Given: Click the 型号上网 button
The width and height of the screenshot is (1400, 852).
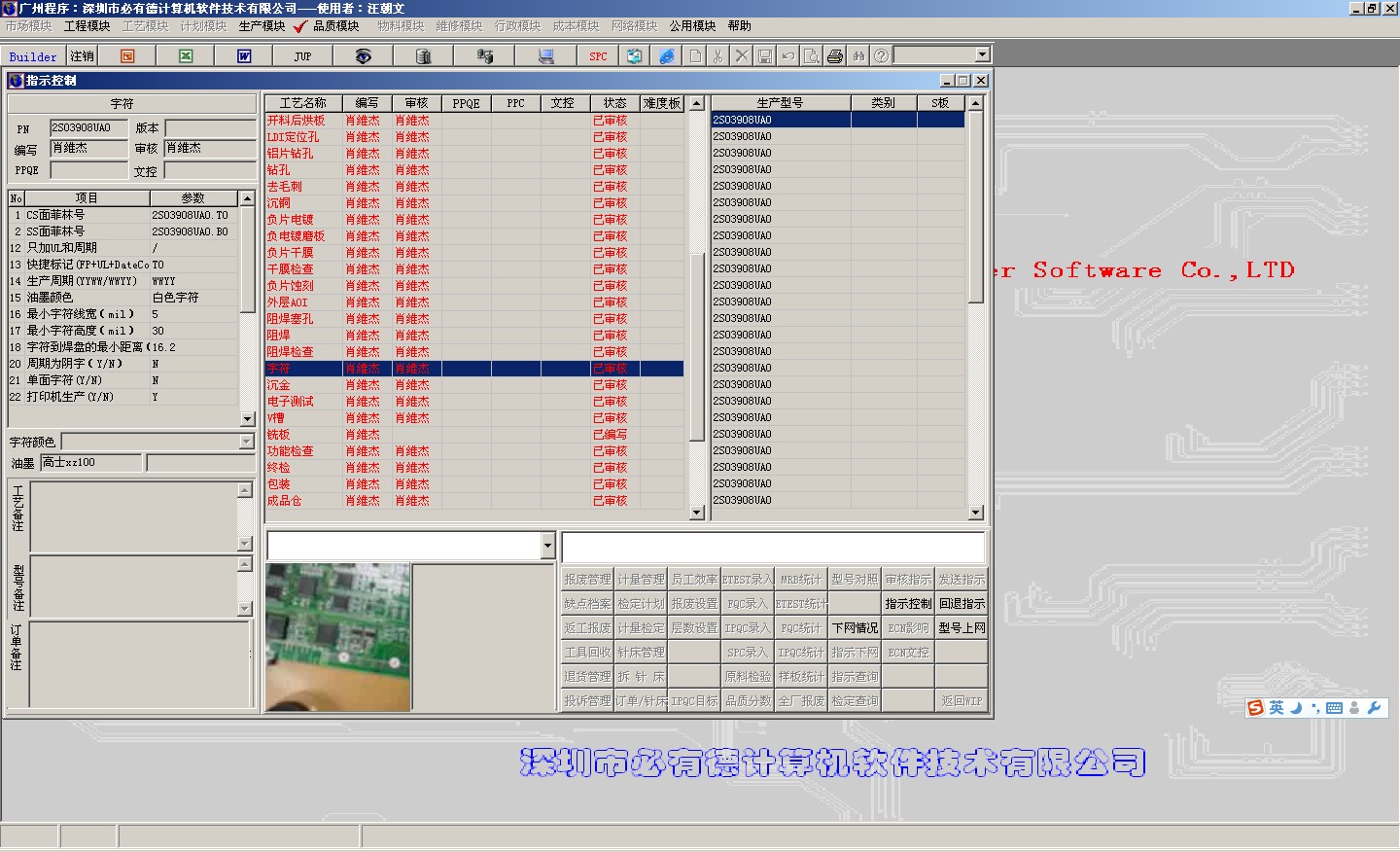Looking at the screenshot, I should tap(962, 628).
